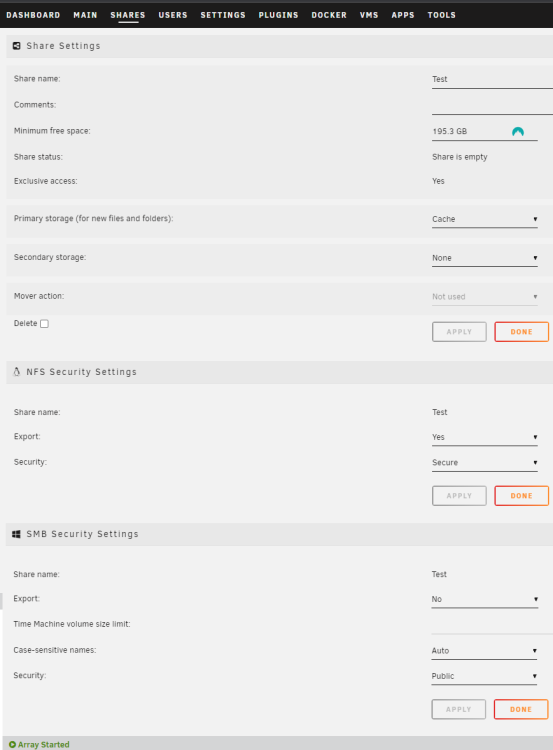Tick the Delete checkbox

[x=44, y=324]
